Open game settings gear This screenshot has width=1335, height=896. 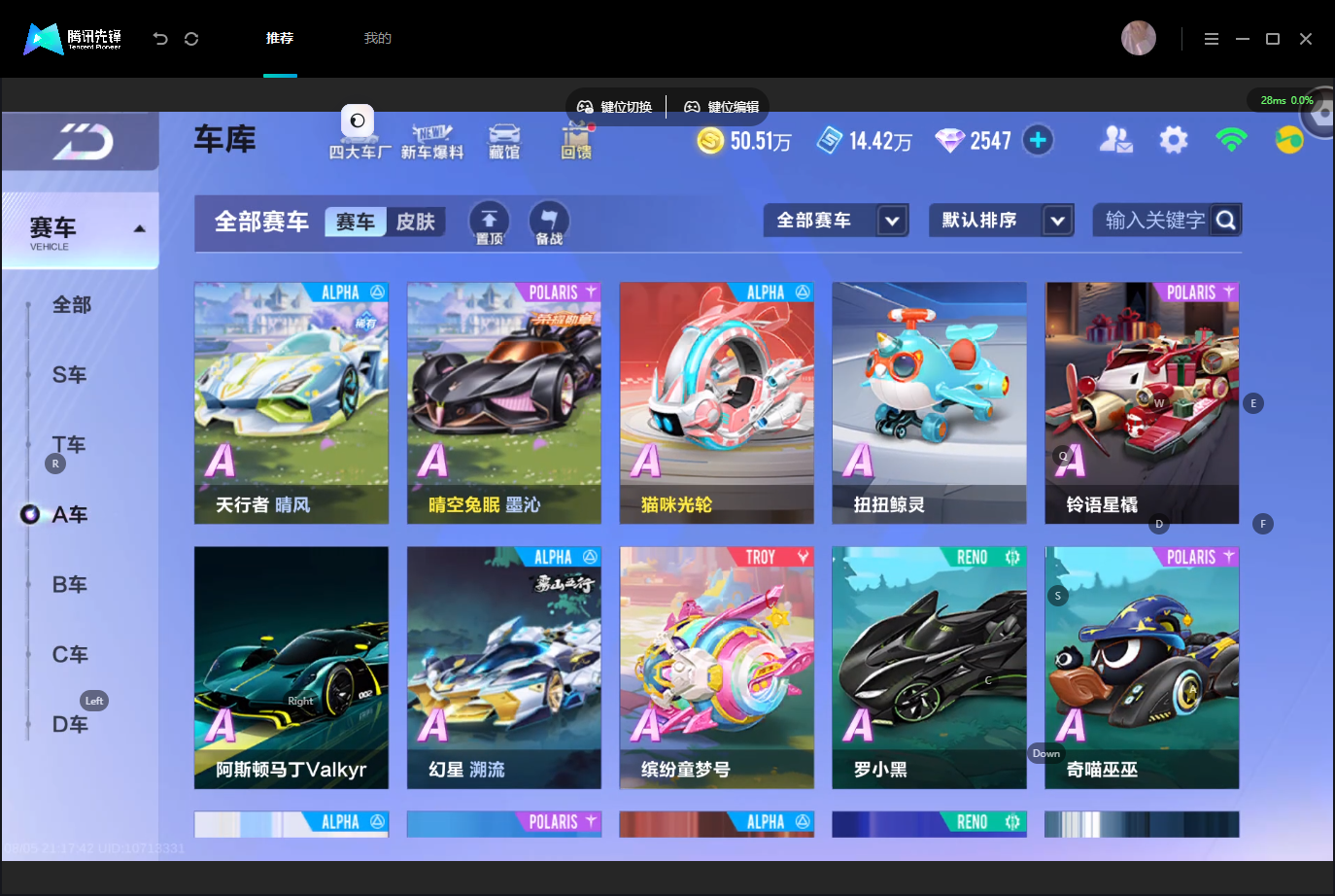[1174, 140]
